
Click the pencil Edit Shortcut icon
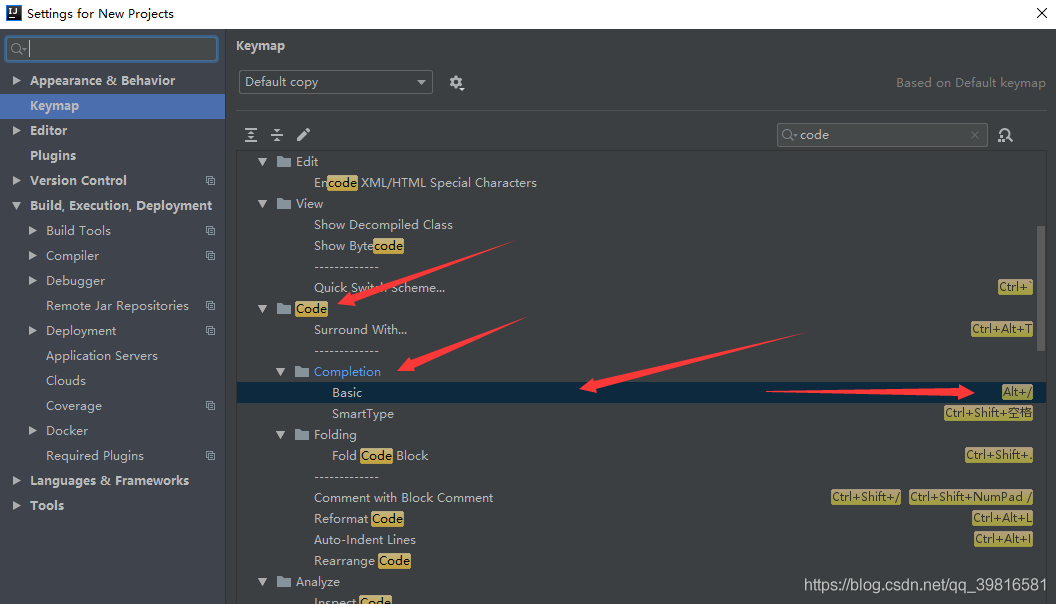(303, 135)
